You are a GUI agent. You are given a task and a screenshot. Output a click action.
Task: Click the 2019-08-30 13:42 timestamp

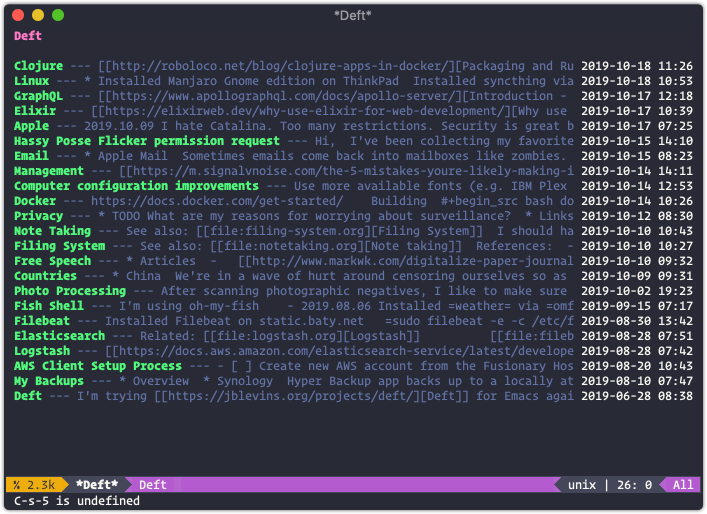pos(637,321)
